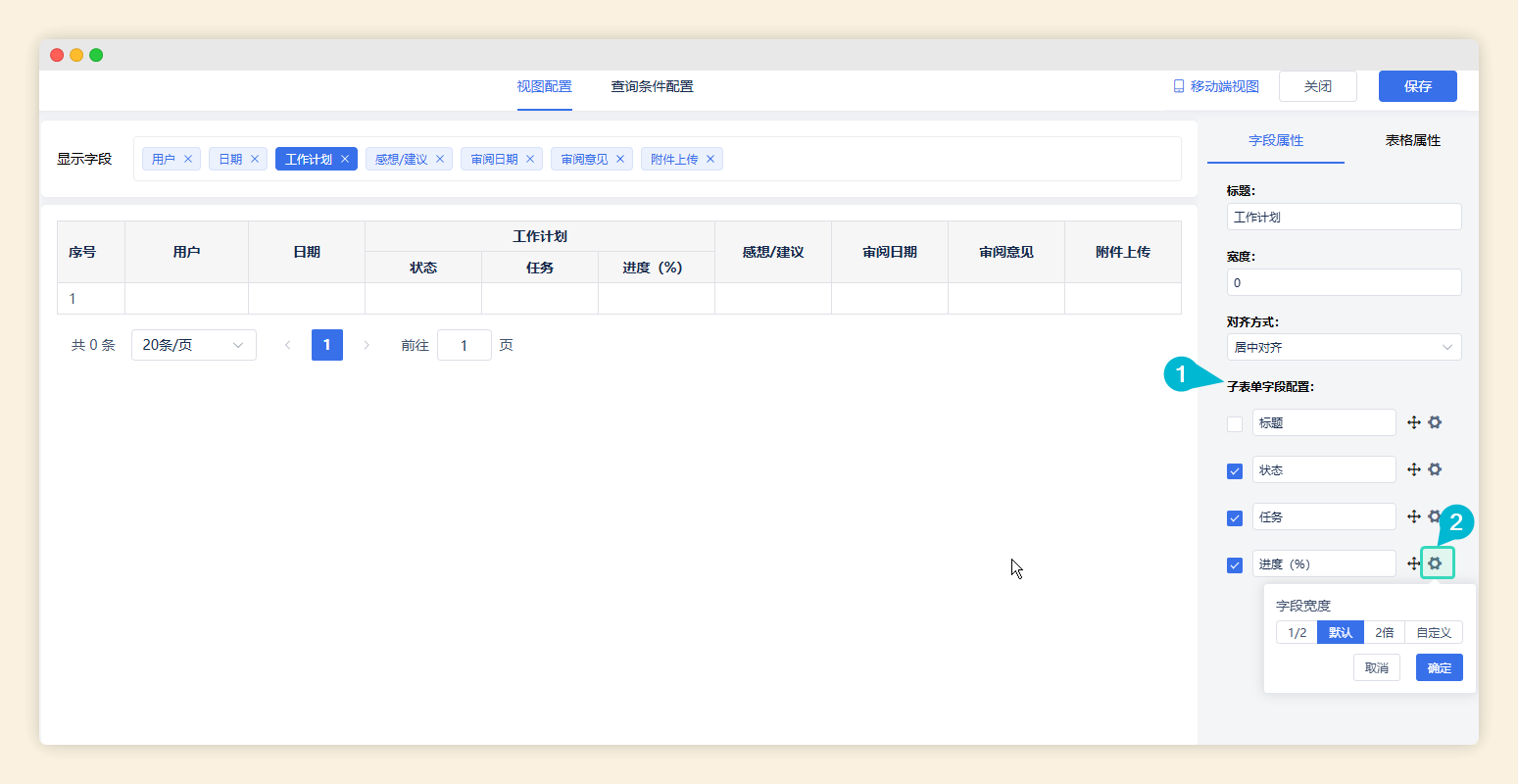Uncheck the 状态 subfield checkbox
Image resolution: width=1518 pixels, height=784 pixels.
point(1234,470)
